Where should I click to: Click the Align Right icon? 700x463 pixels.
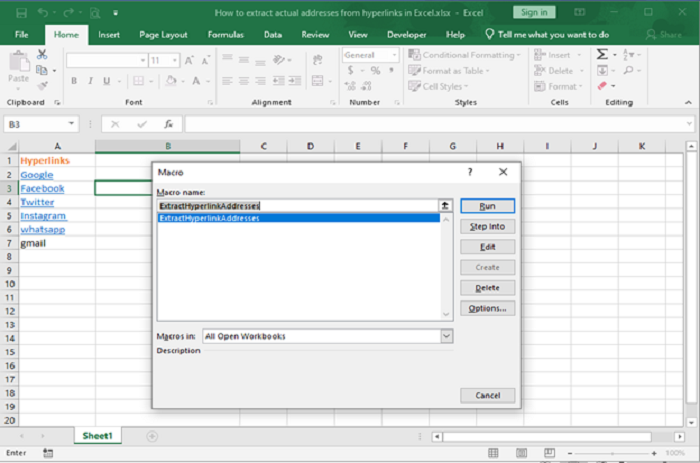pos(260,81)
